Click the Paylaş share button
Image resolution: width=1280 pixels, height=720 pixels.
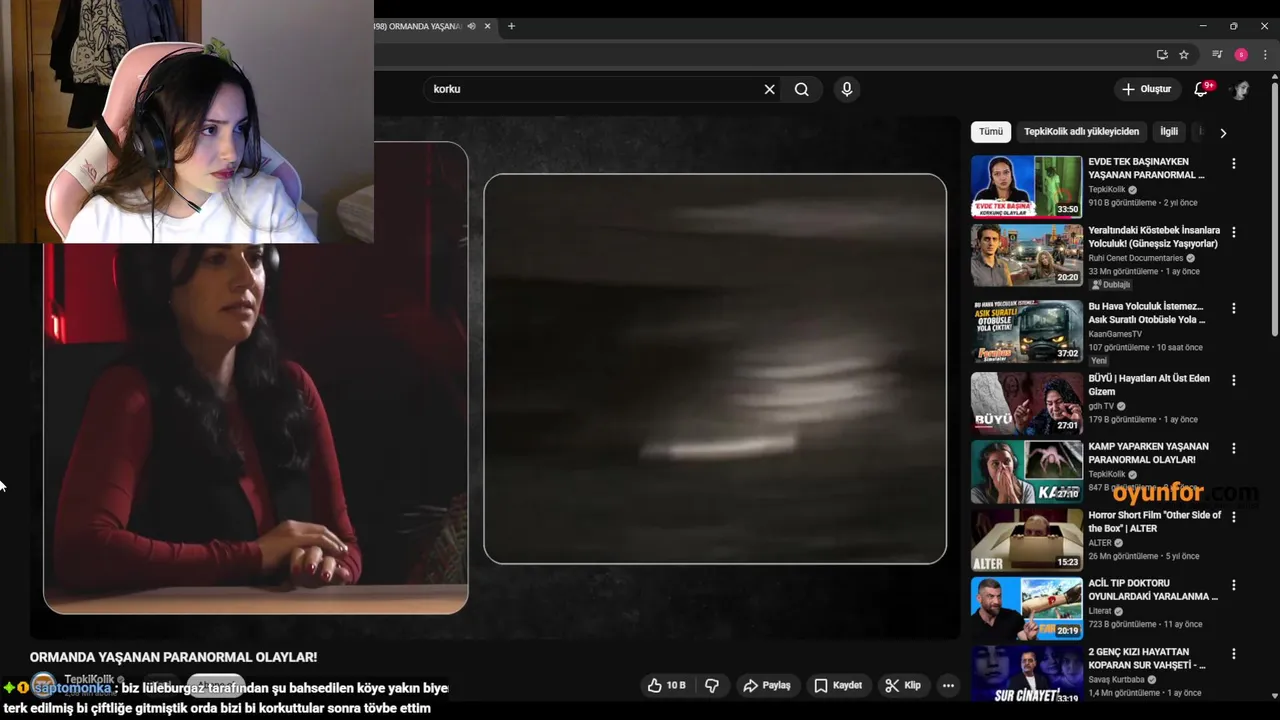click(x=768, y=686)
